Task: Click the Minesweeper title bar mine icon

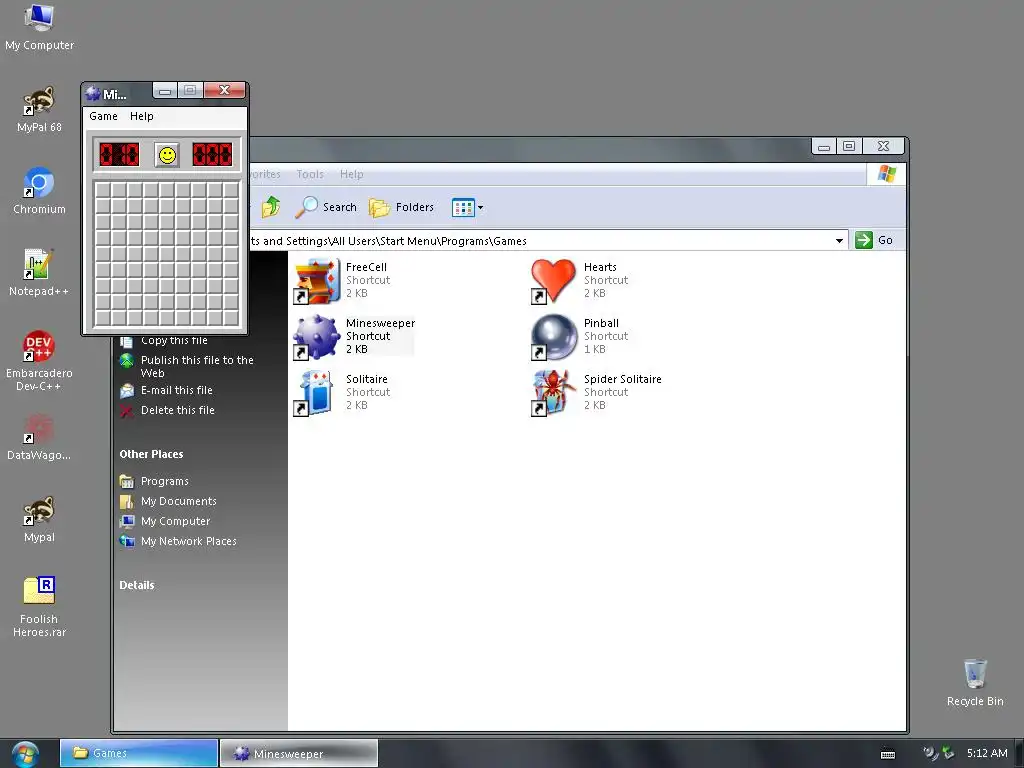Action: point(93,94)
